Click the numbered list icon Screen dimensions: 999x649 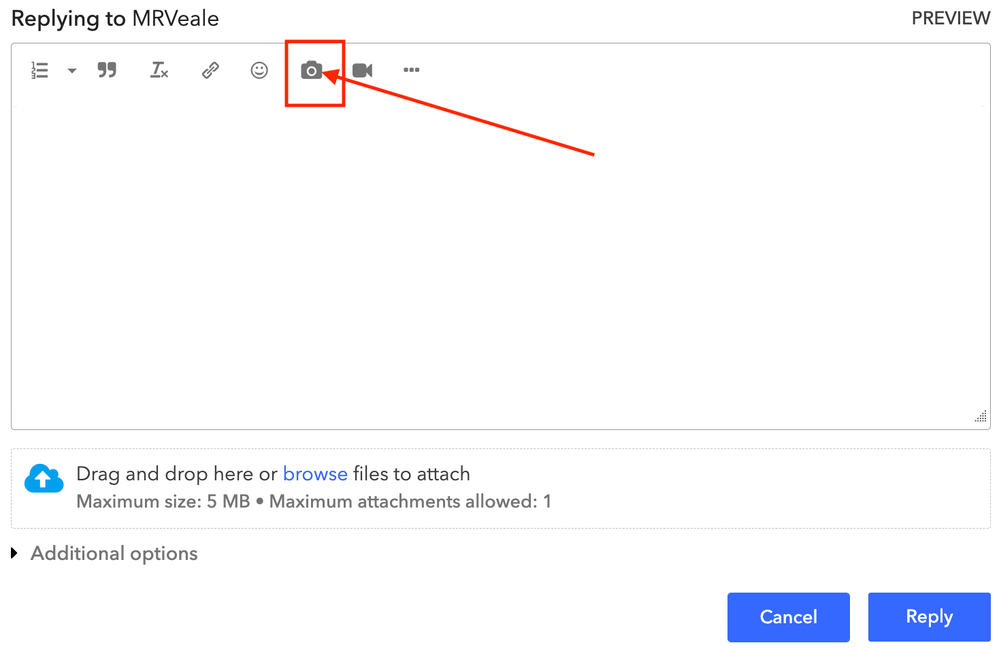40,70
